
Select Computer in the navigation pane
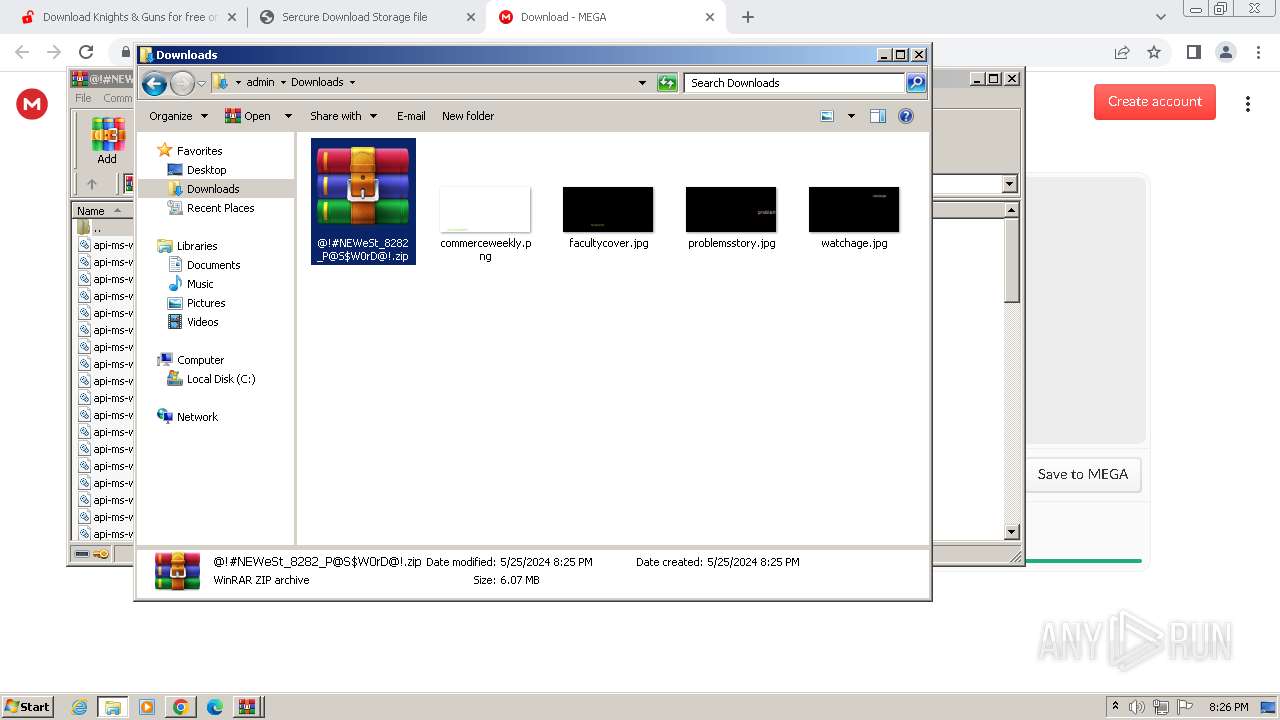coord(200,360)
